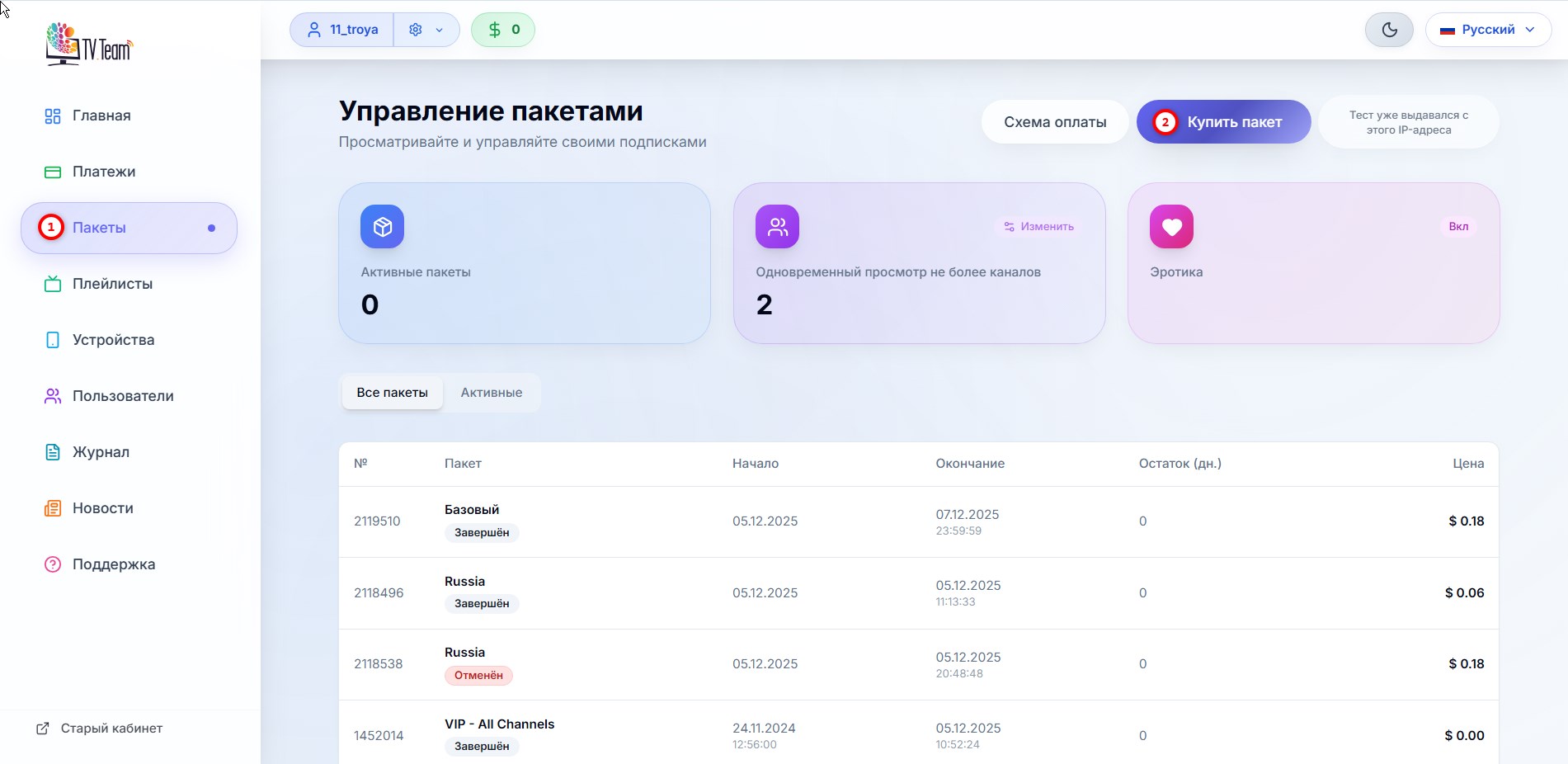The width and height of the screenshot is (1568, 764).
Task: Expand the Русский language dropdown
Action: click(x=1487, y=30)
